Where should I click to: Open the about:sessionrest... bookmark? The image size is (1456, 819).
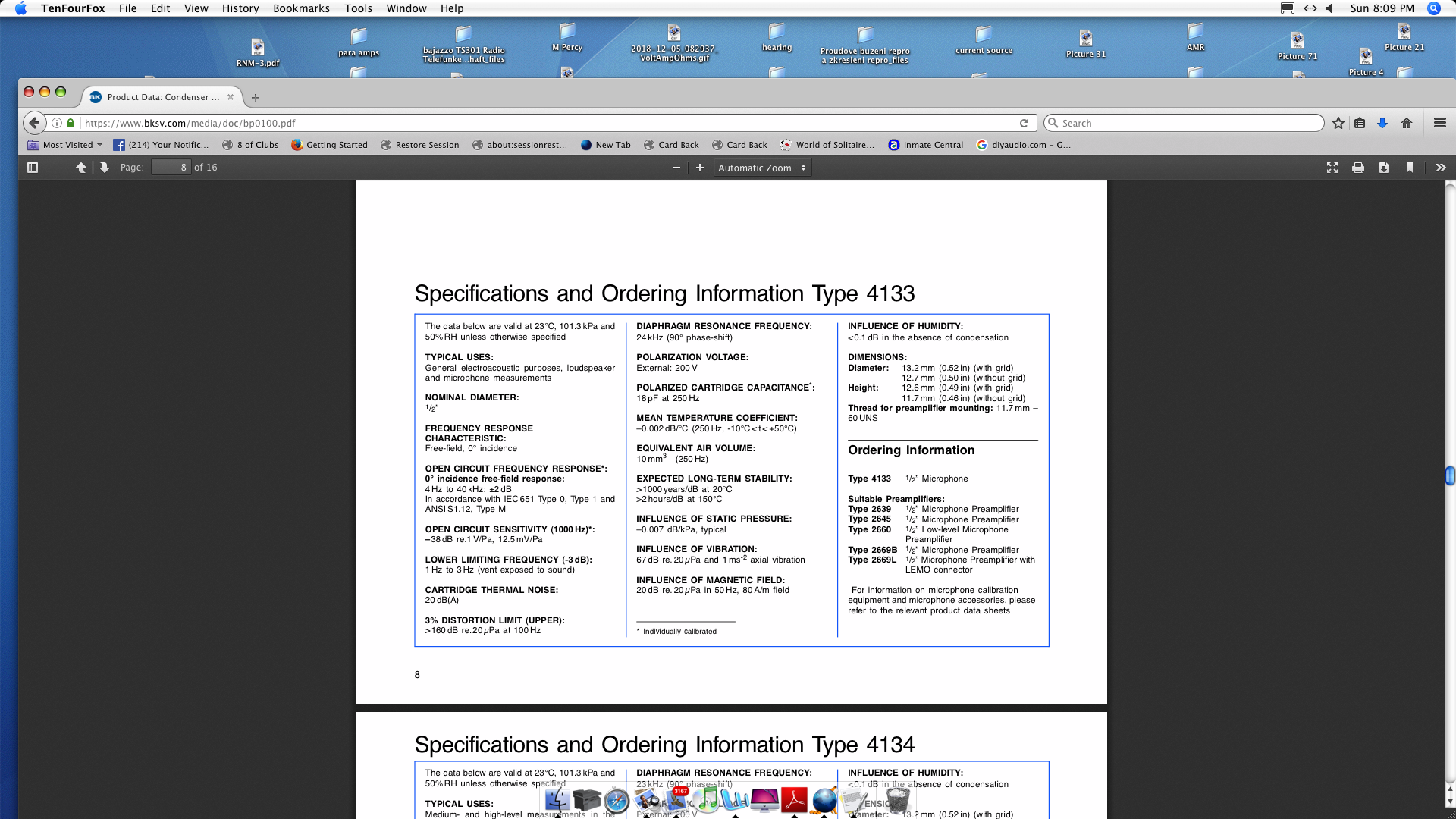tap(519, 145)
